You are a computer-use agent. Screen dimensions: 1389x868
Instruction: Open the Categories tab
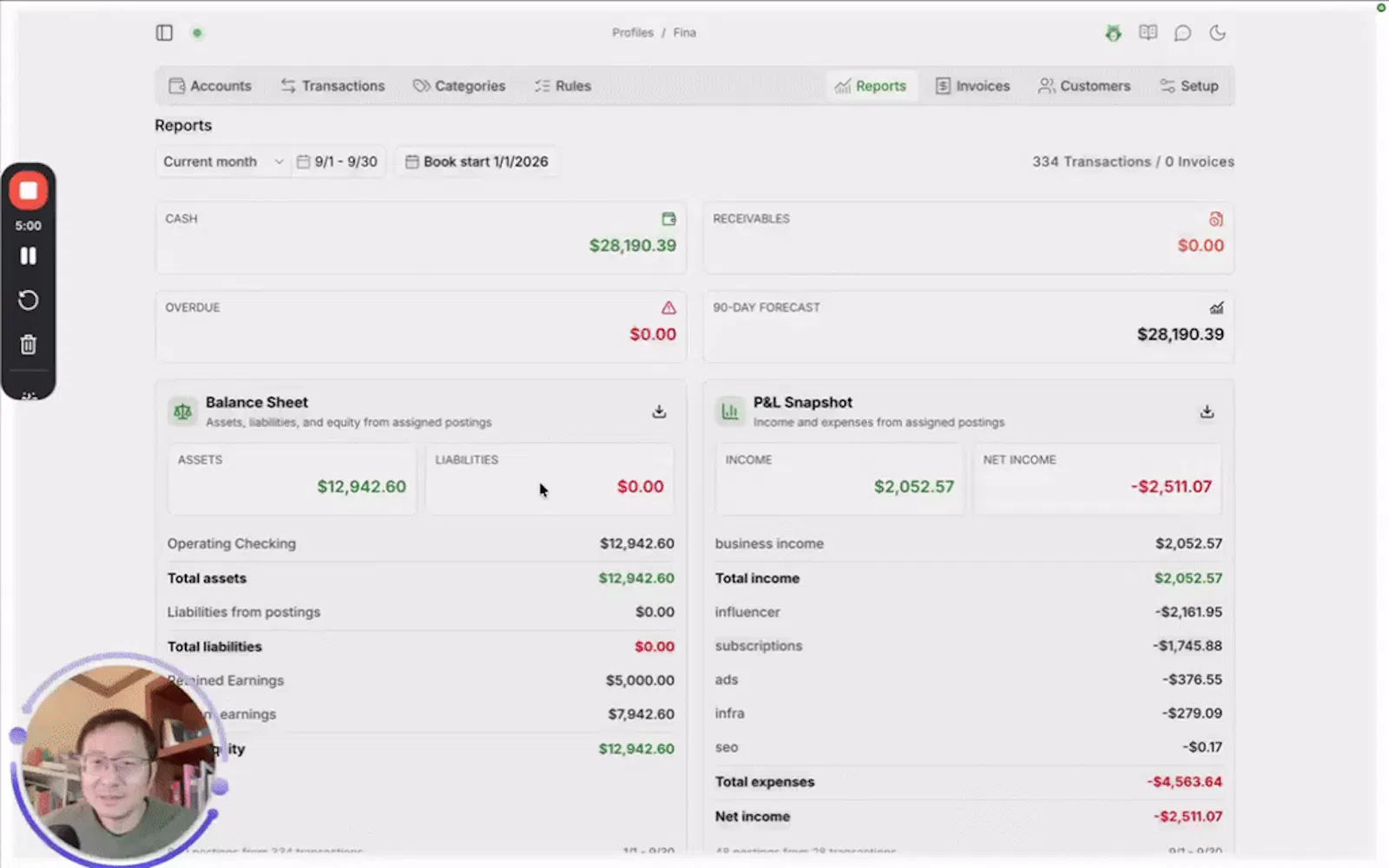[x=459, y=86]
